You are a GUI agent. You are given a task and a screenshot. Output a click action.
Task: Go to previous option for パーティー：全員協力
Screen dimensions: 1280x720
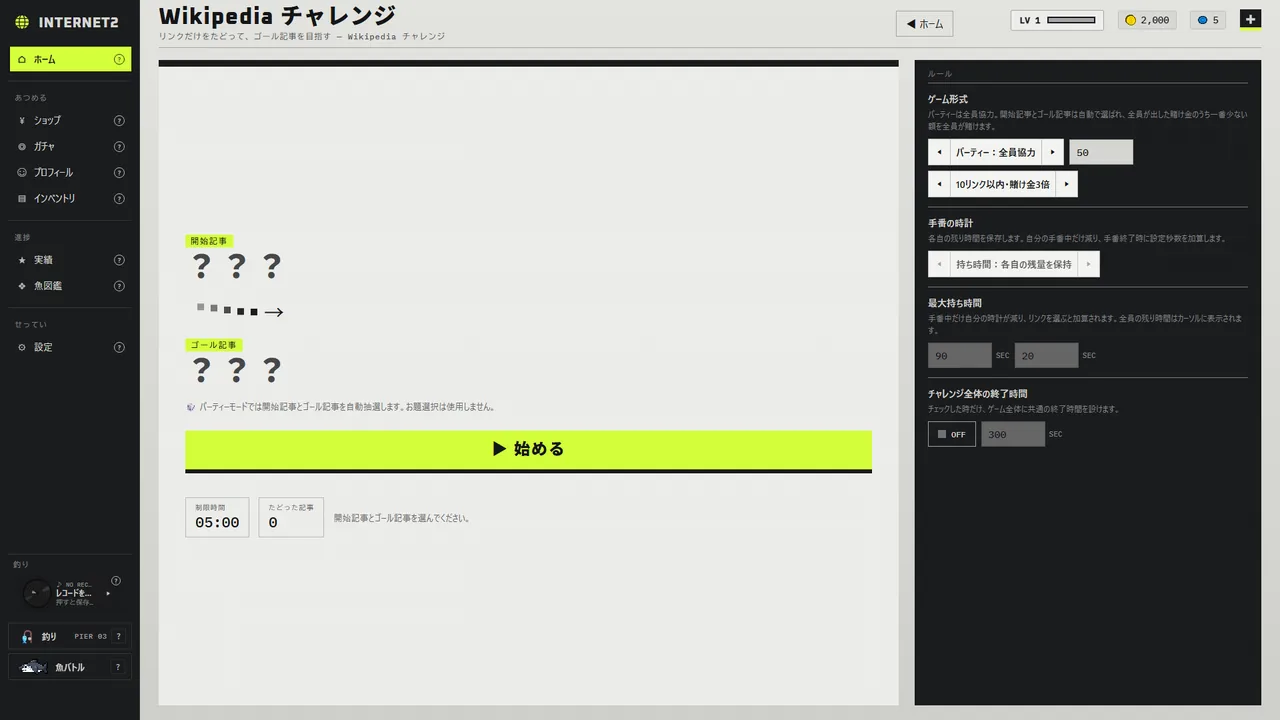click(939, 152)
